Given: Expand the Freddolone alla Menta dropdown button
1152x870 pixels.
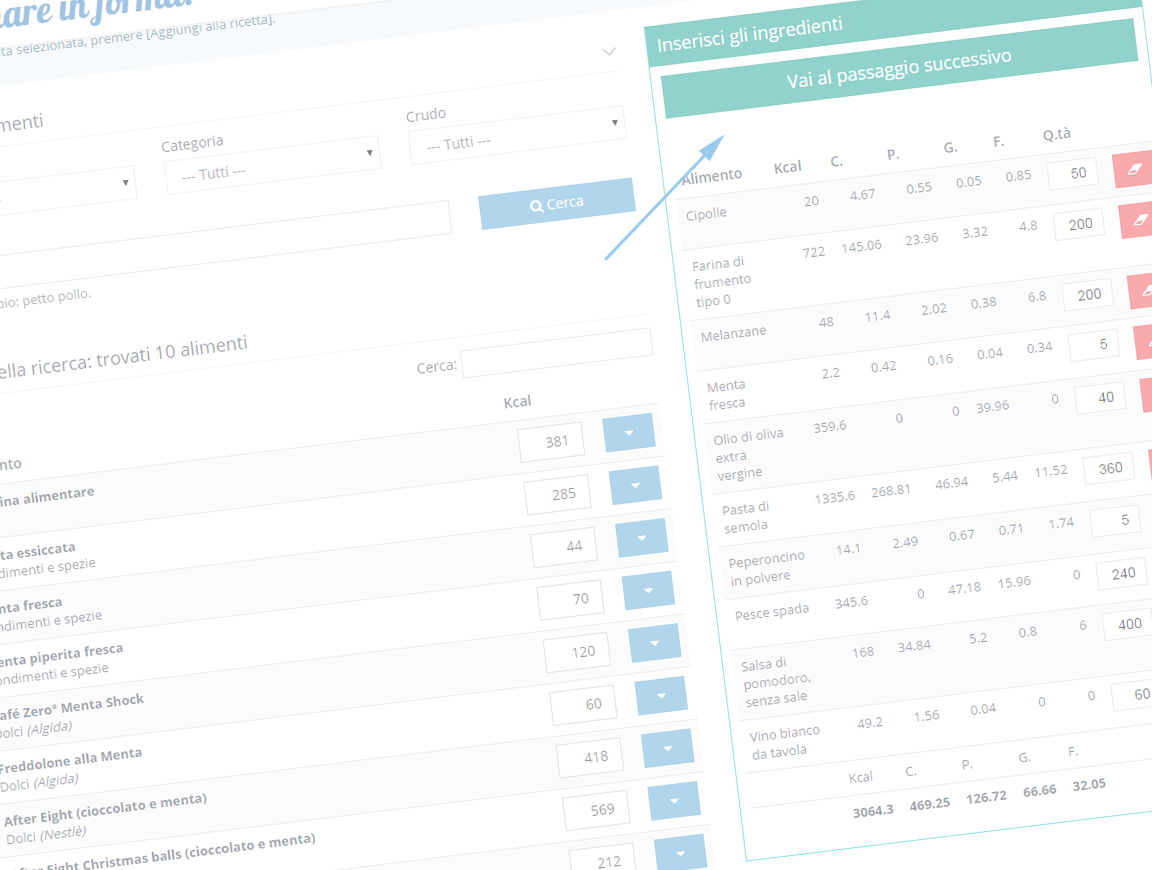Looking at the screenshot, I should click(x=661, y=696).
